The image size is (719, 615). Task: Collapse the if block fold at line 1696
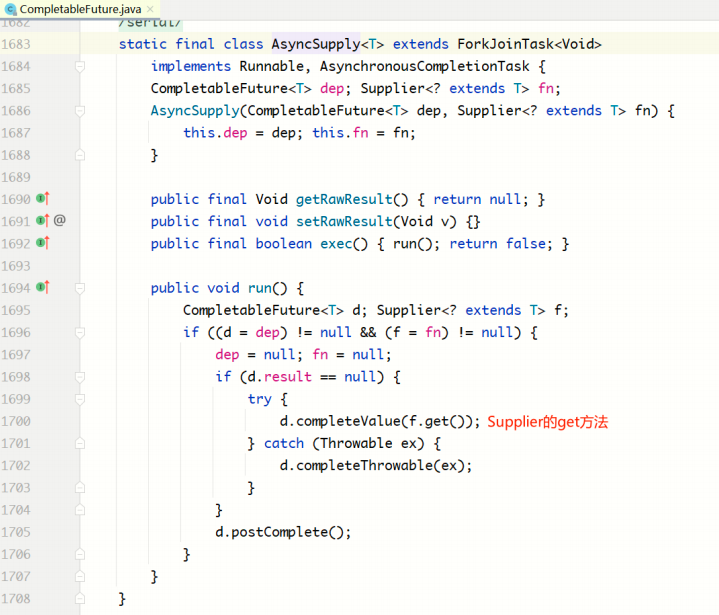(80, 332)
